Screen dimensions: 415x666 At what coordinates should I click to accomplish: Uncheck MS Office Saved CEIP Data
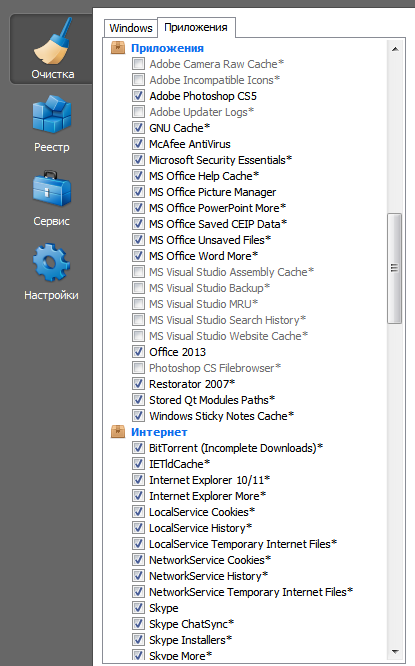click(138, 224)
